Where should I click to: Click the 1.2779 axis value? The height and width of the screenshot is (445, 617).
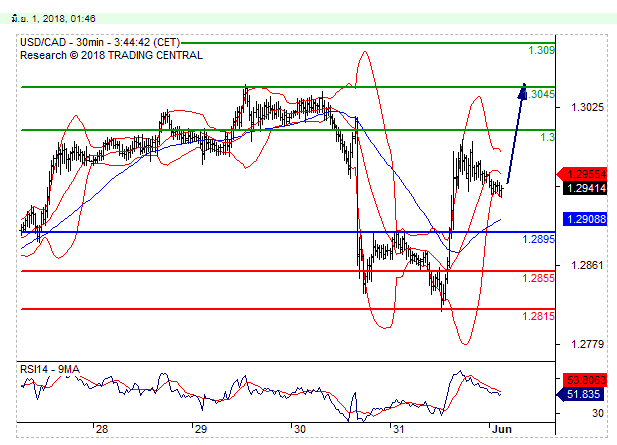(x=587, y=345)
